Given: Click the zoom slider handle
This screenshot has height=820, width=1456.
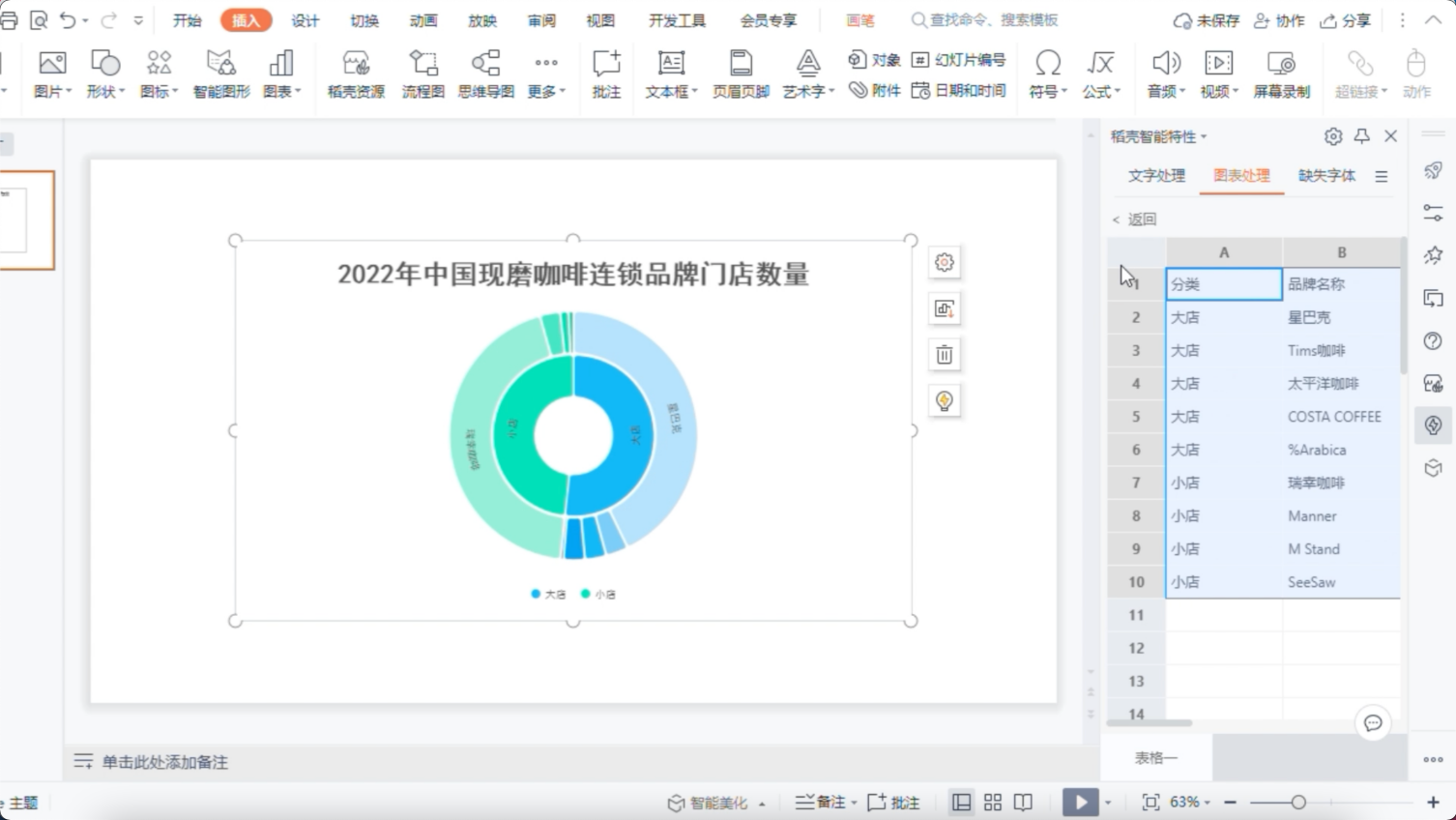Looking at the screenshot, I should 1298,803.
